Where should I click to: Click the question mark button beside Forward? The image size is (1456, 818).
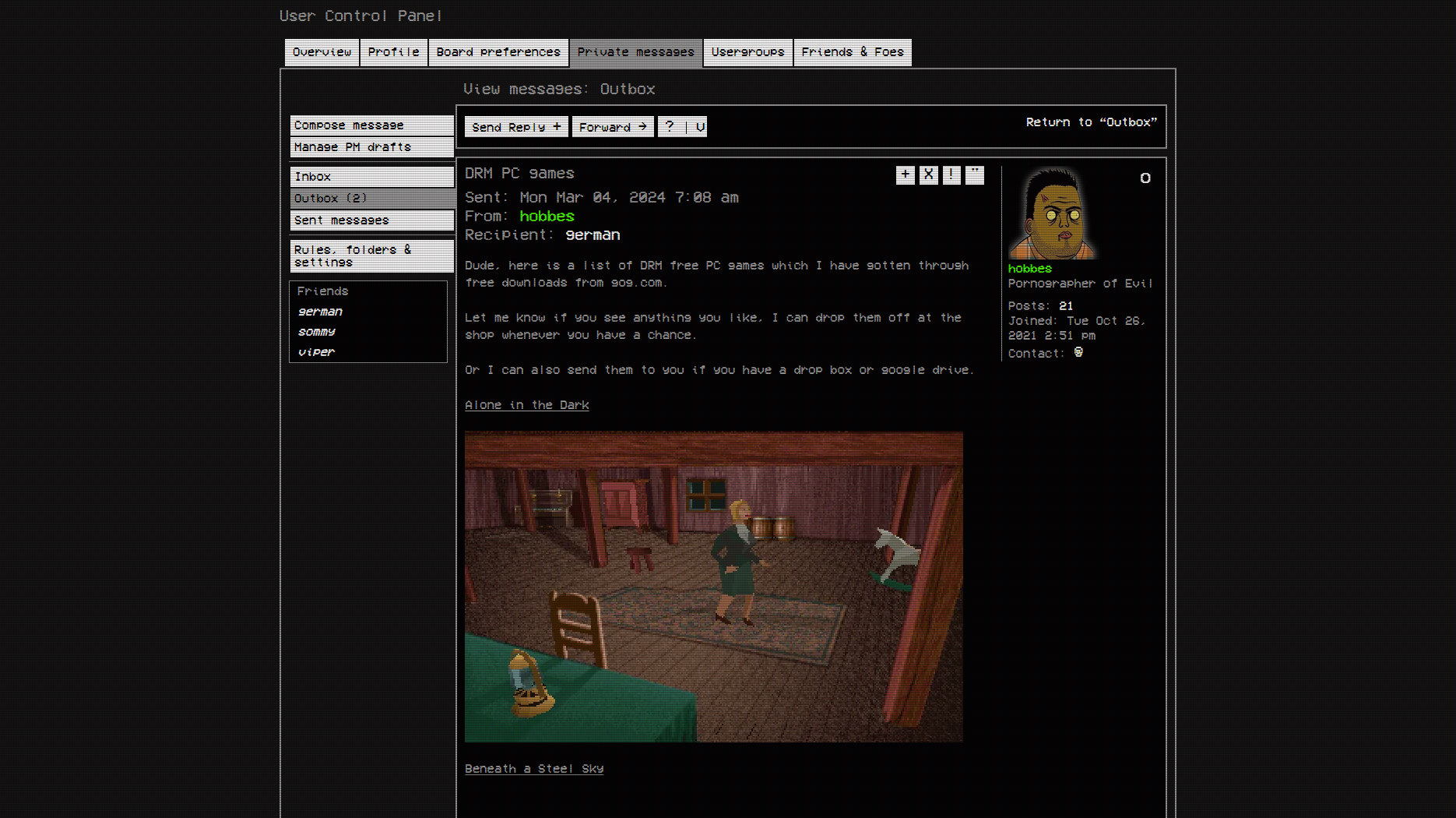(670, 127)
